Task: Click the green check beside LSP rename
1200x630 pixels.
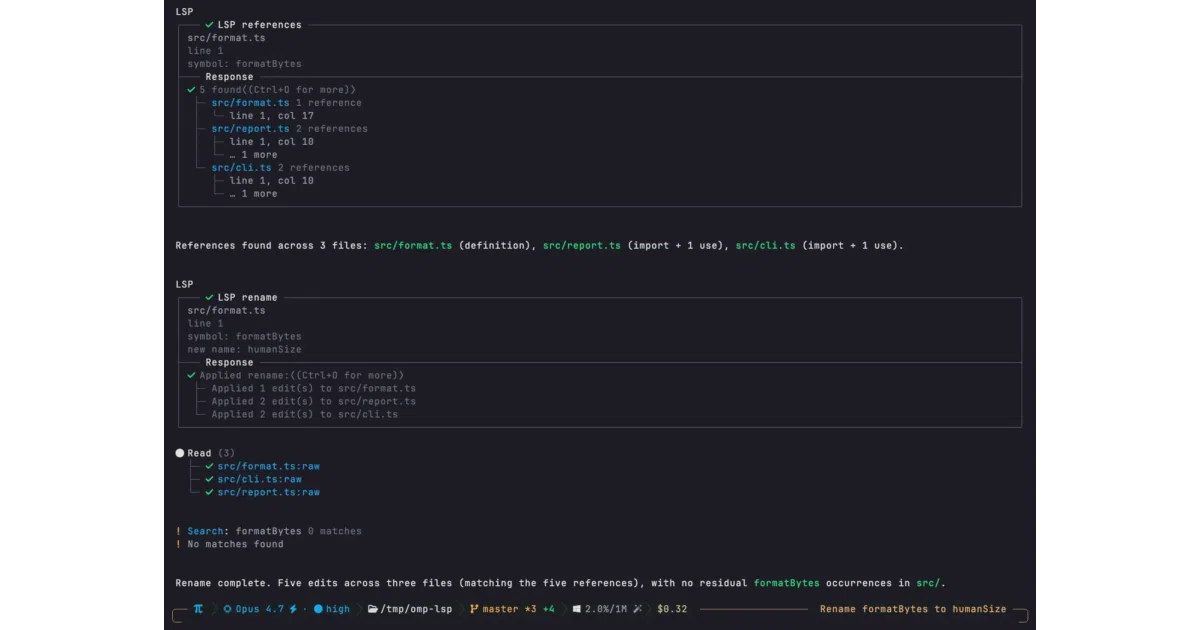Action: [x=210, y=297]
